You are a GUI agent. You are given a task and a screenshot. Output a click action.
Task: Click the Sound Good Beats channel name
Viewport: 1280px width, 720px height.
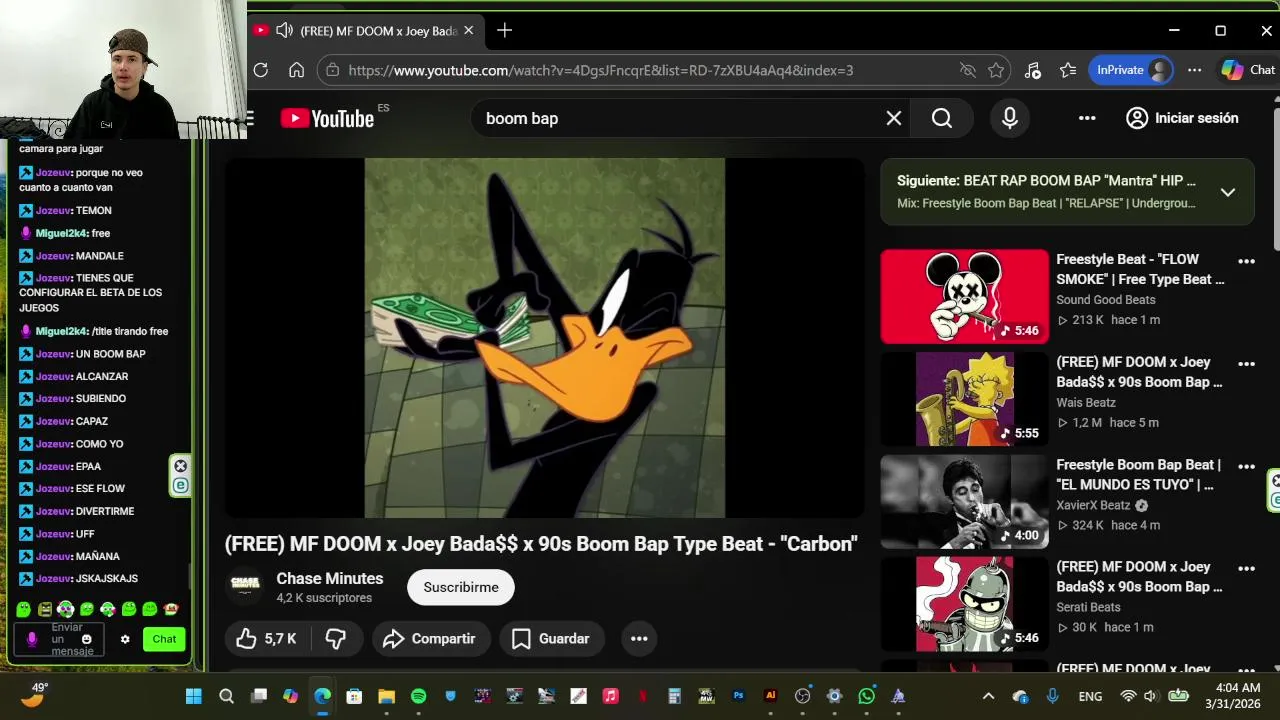pyautogui.click(x=1106, y=299)
